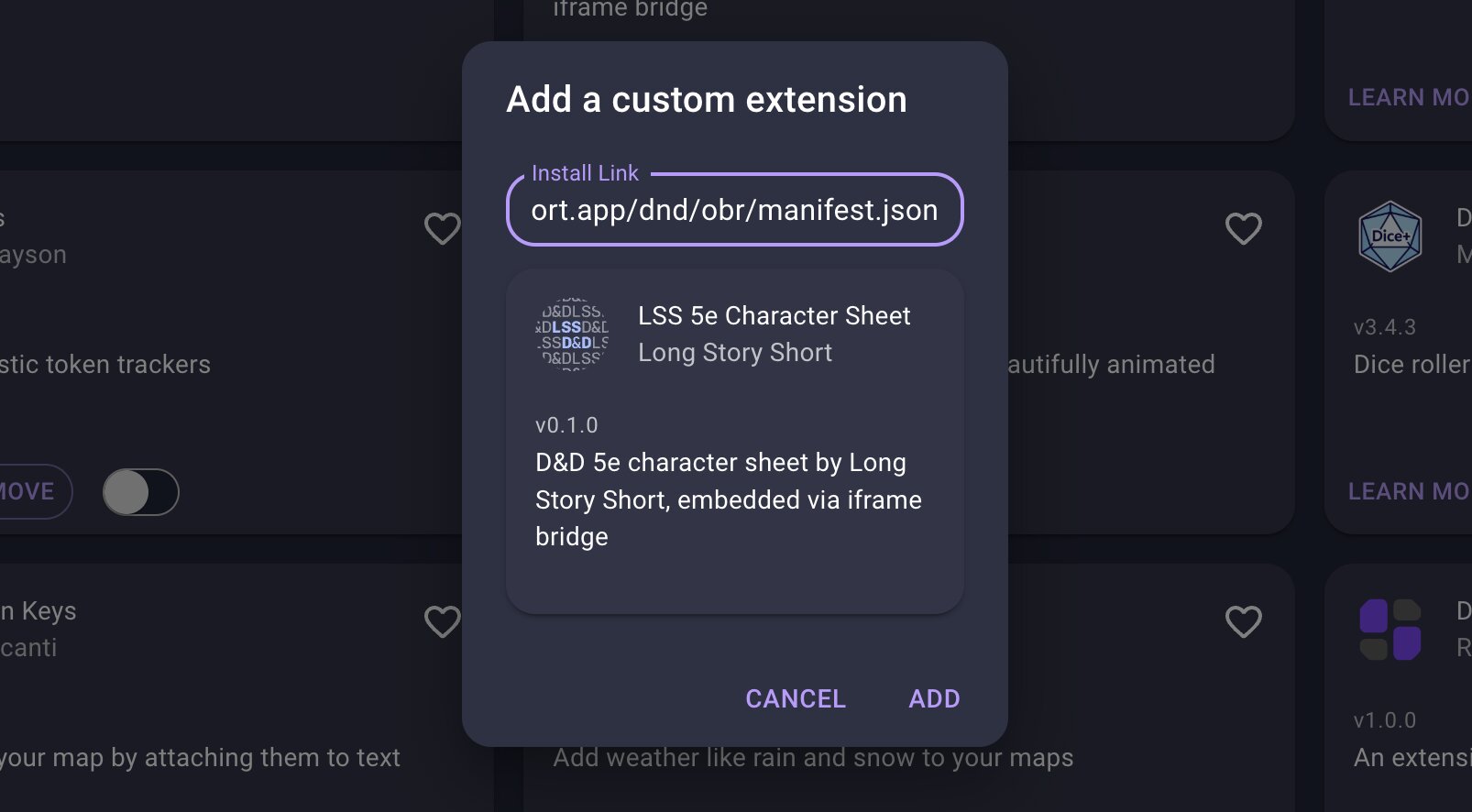Click the Add weather like rain description
1472x812 pixels.
click(813, 758)
